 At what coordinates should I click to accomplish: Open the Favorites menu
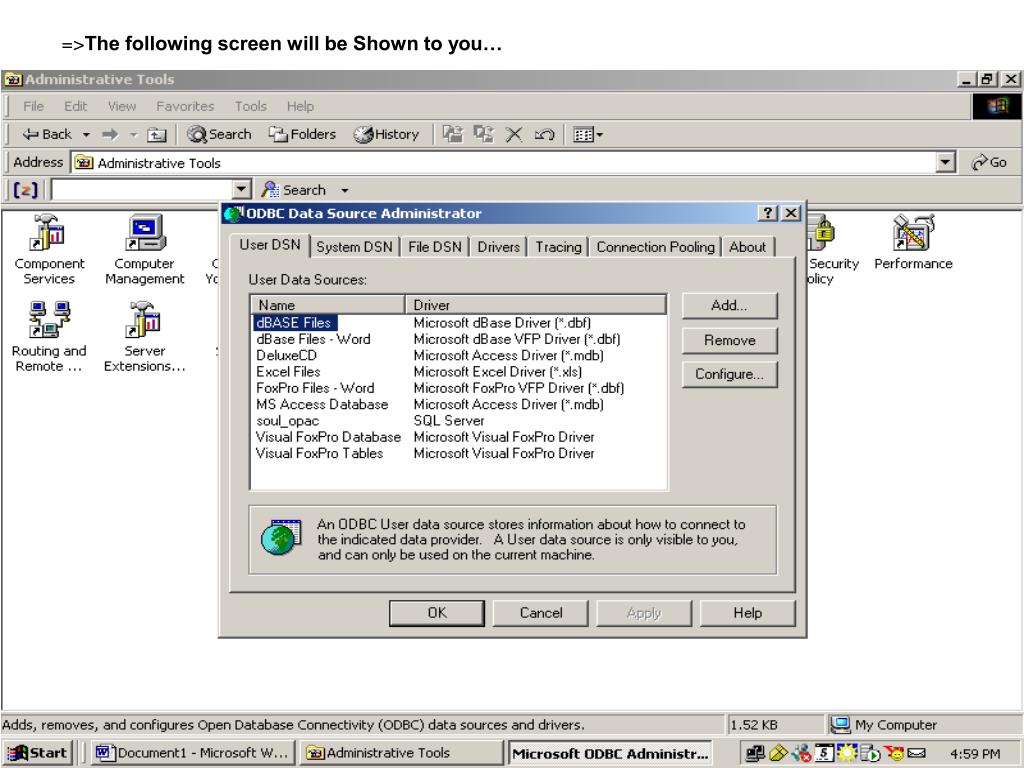(x=185, y=106)
